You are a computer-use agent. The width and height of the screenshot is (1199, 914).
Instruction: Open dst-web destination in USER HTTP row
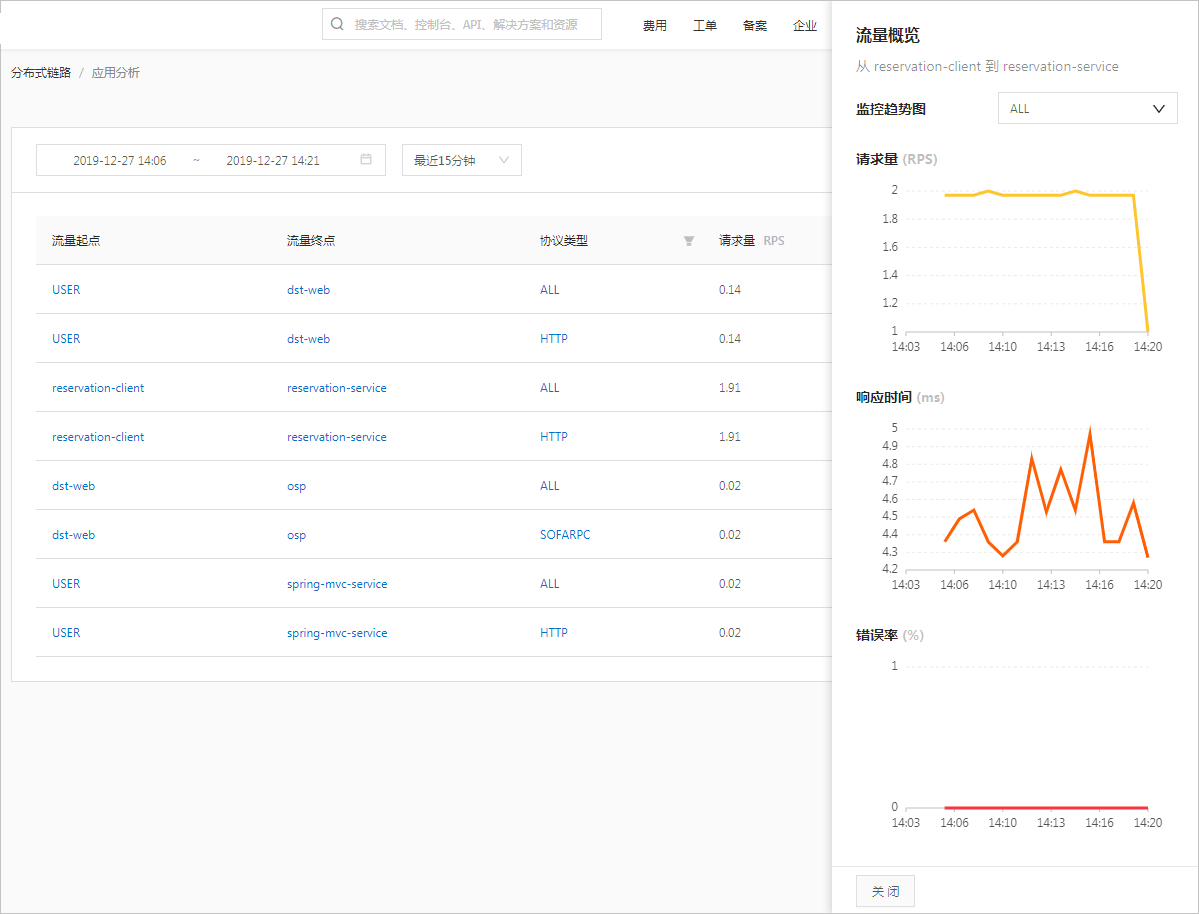308,339
